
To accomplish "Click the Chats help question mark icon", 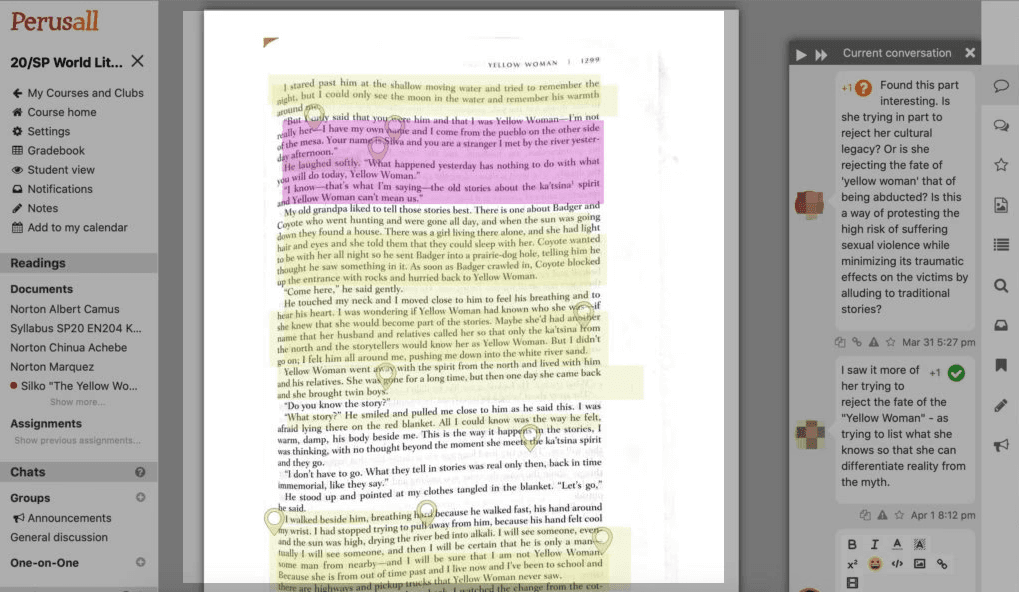I will [140, 472].
